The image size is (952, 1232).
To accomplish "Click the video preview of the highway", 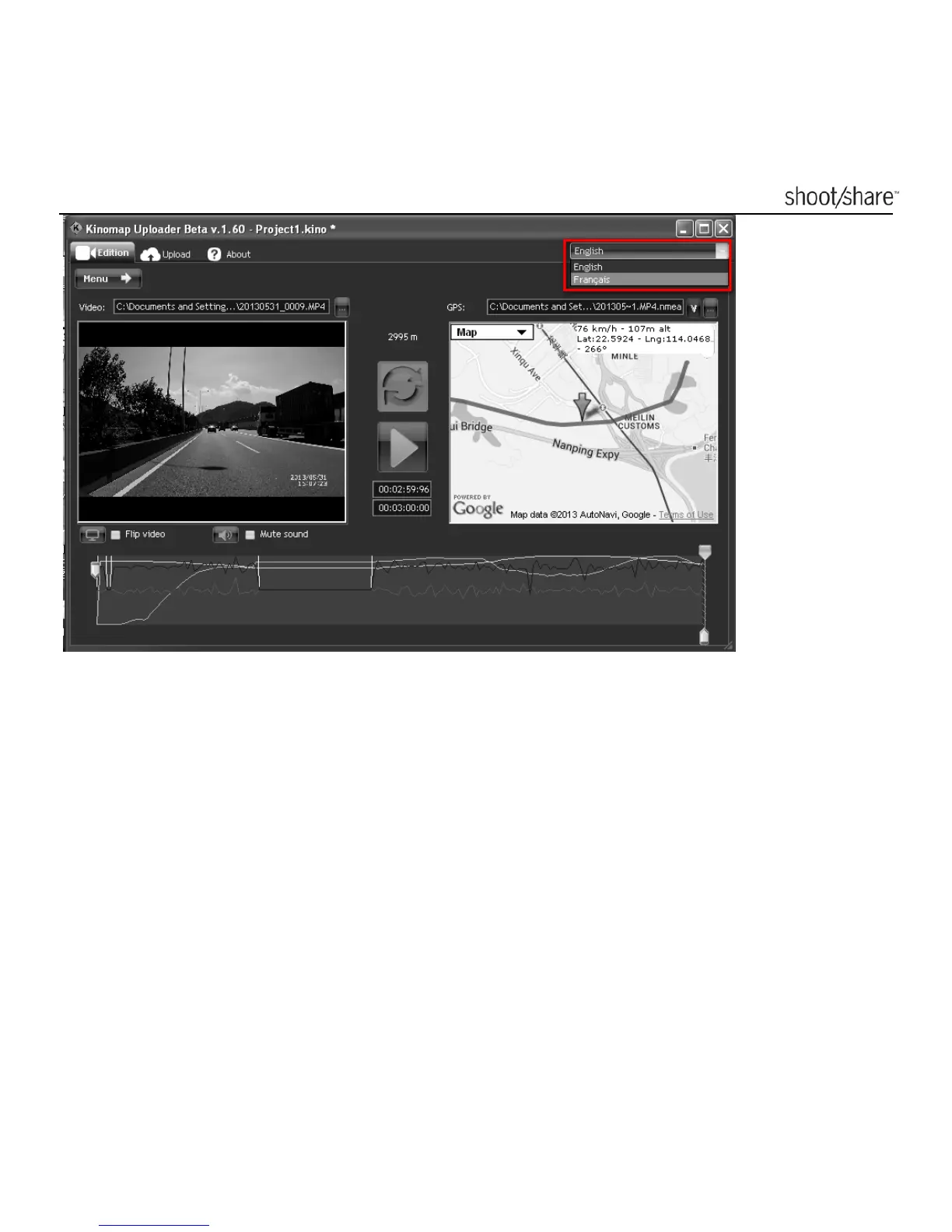I will [x=212, y=422].
